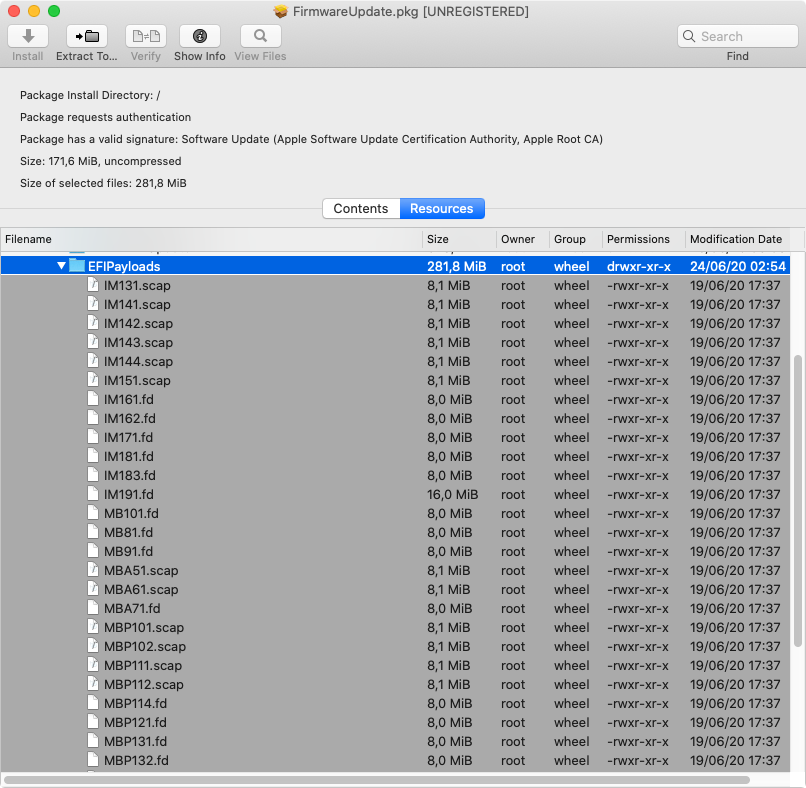Select the MBP112.scap filename
The image size is (806, 788).
(144, 684)
